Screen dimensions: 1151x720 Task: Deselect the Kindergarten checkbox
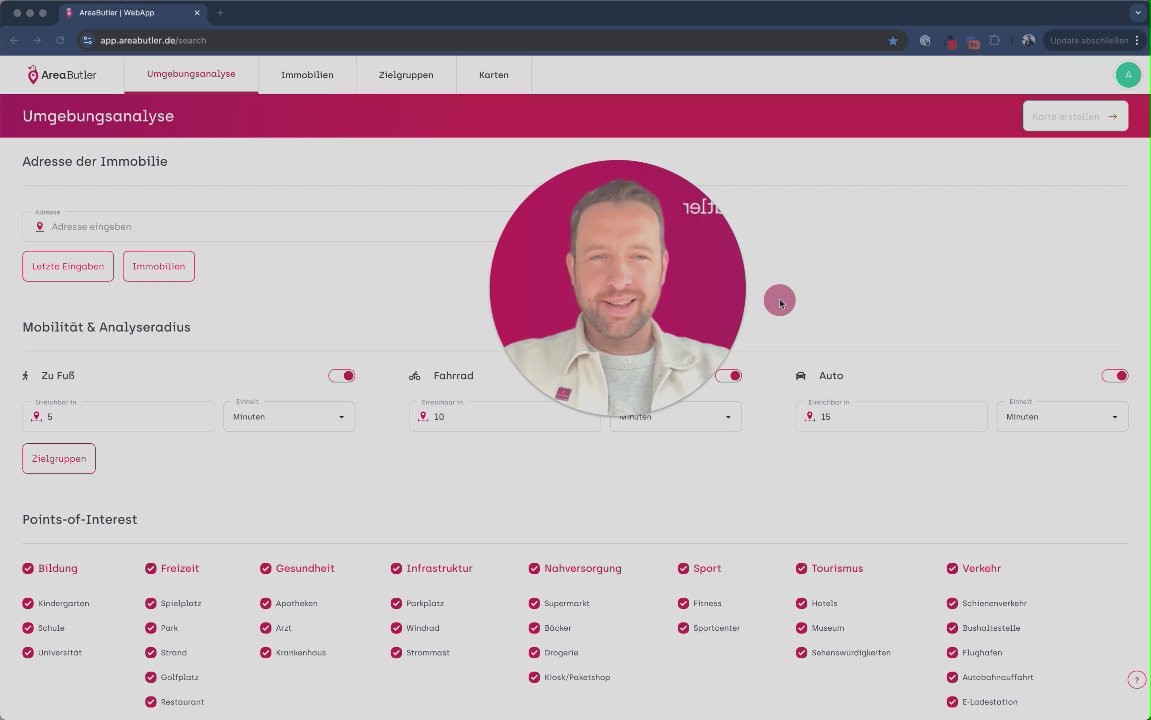28,603
